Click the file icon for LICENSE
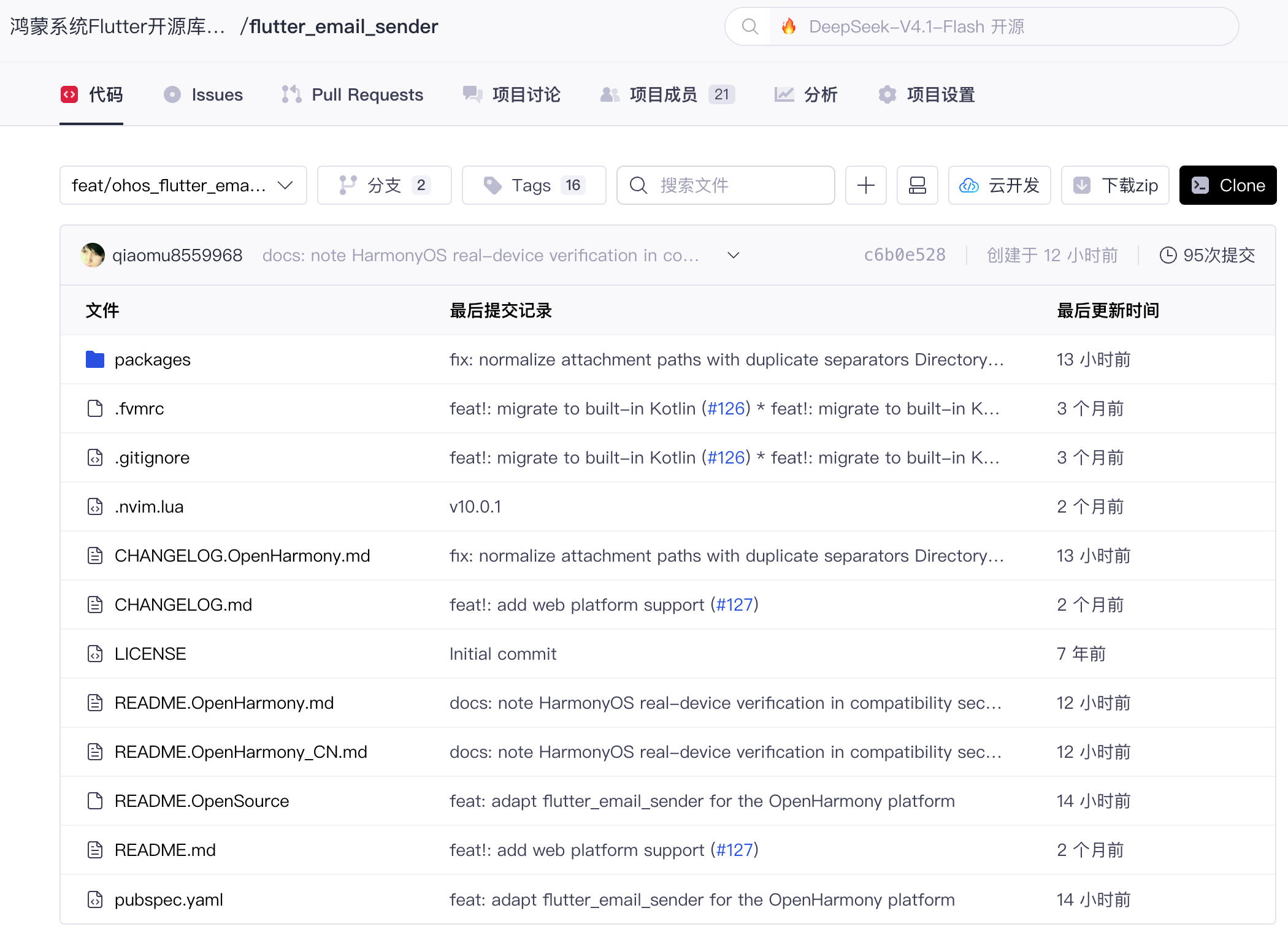The height and width of the screenshot is (943, 1288). [x=95, y=654]
